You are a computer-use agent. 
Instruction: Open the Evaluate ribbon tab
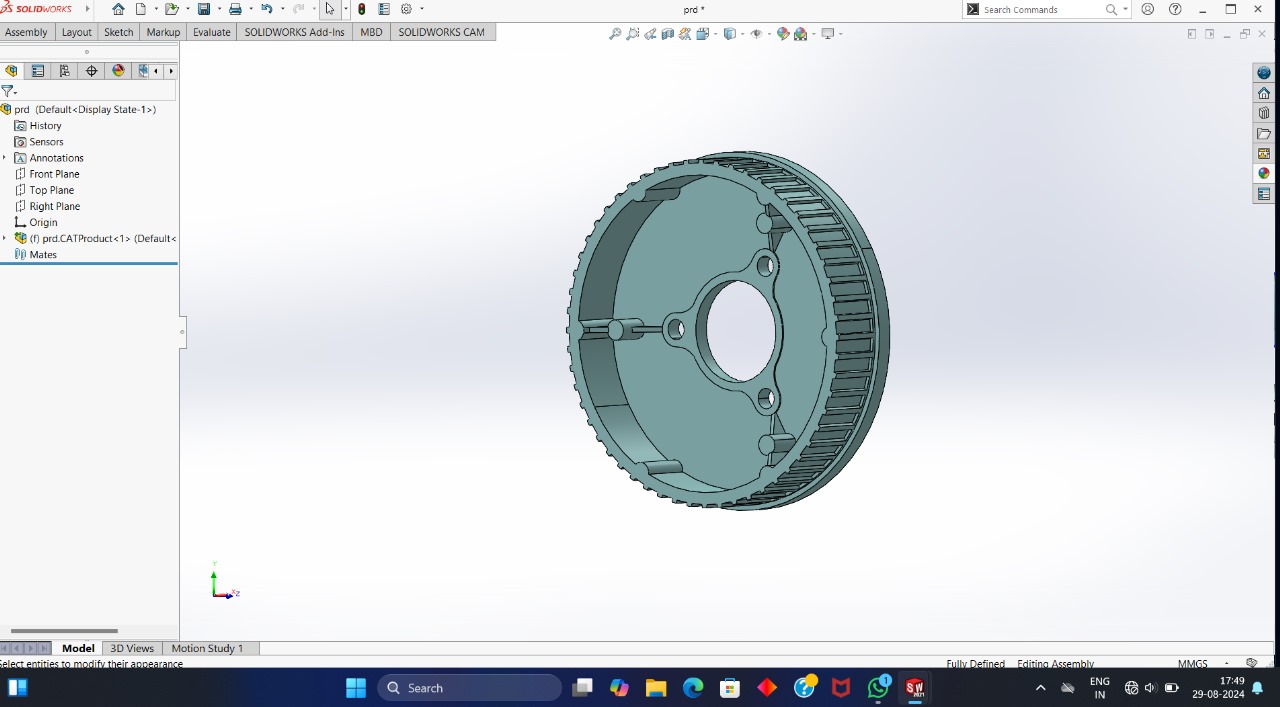coord(212,32)
